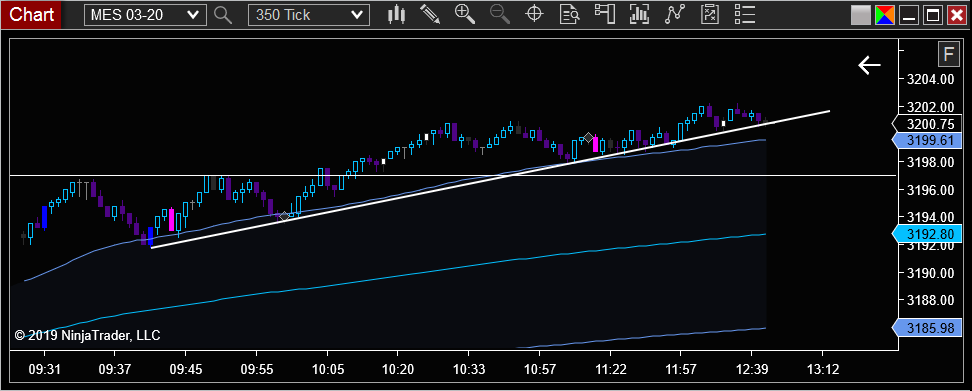Select the Chart tab label
The height and width of the screenshot is (391, 972).
click(32, 14)
